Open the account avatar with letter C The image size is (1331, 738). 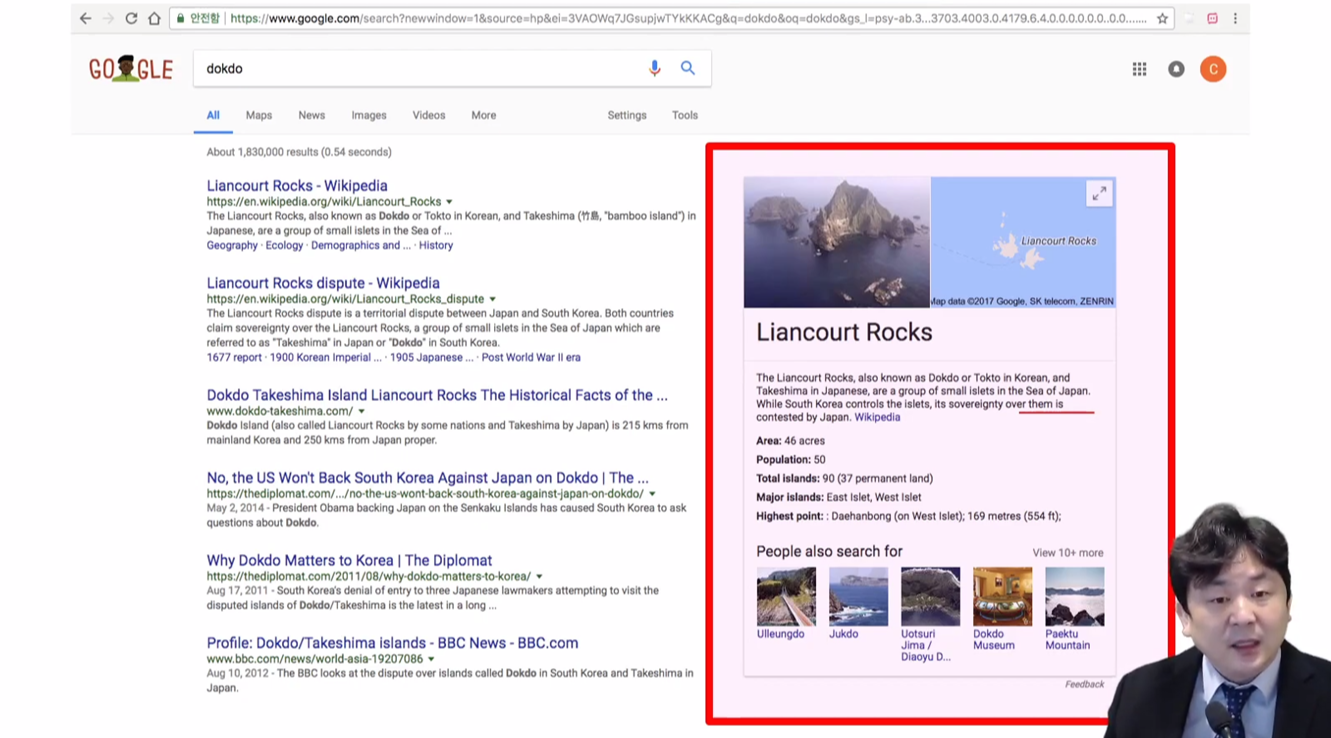coord(1213,69)
